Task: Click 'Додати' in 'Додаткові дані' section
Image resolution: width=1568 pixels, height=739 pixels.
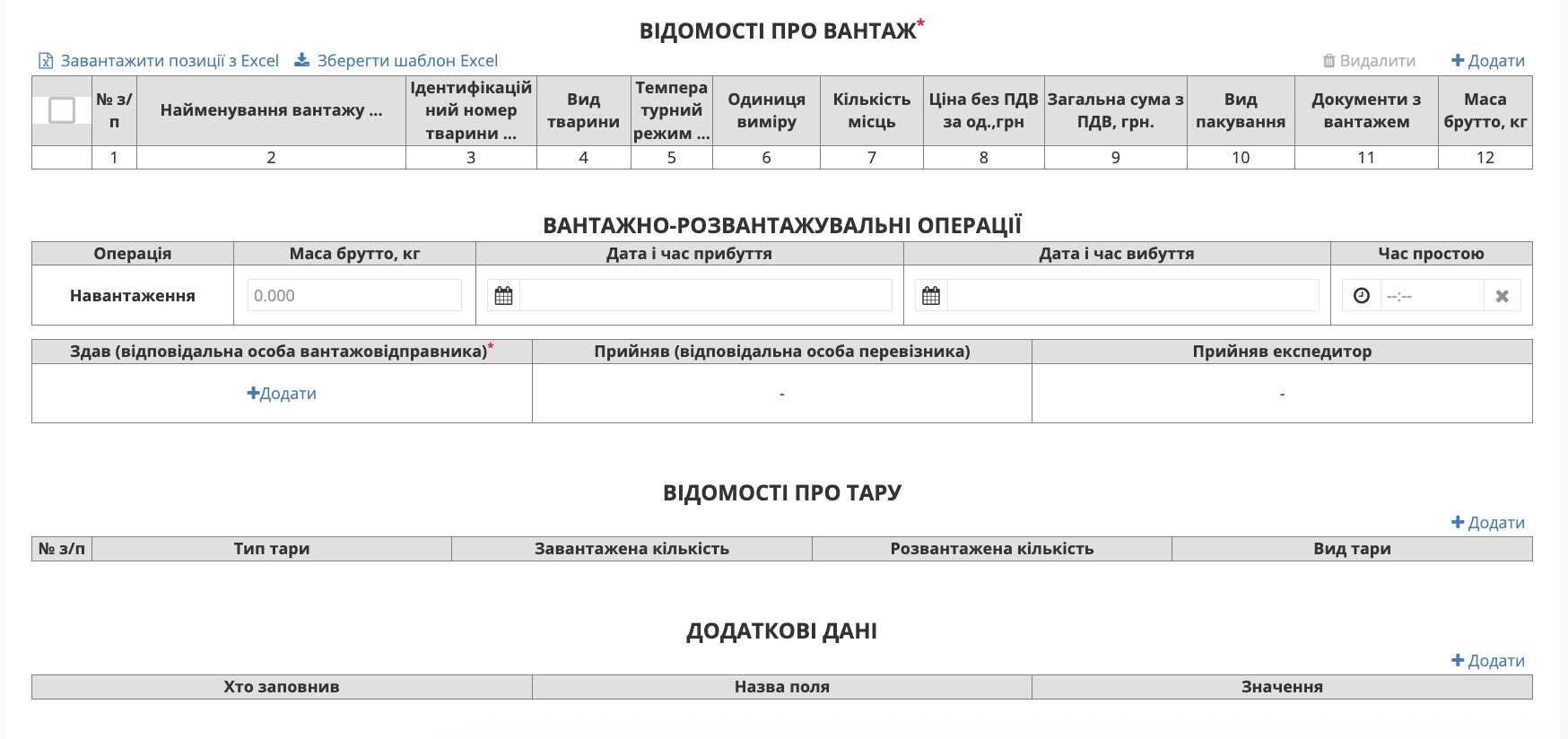Action: click(1488, 661)
